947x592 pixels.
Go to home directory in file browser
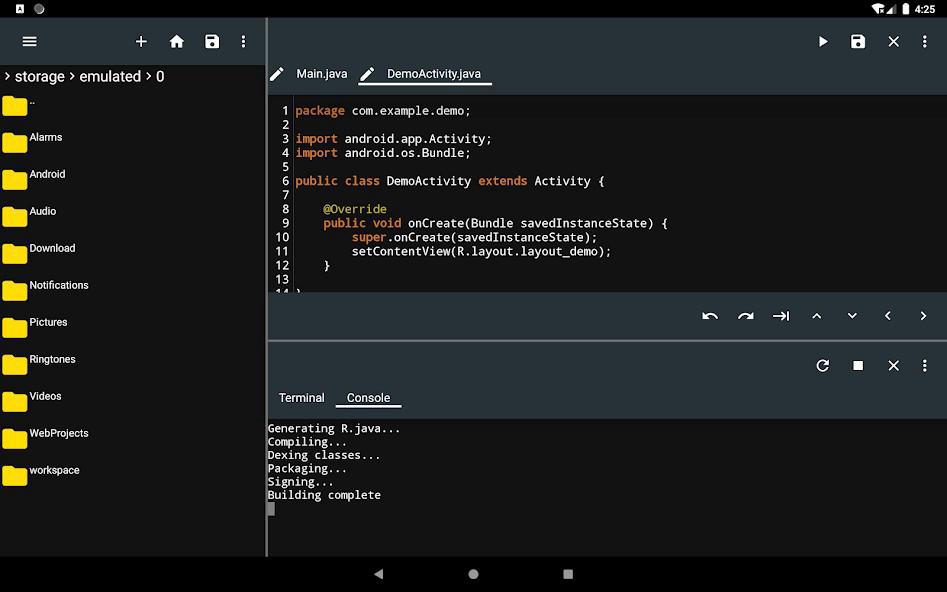[177, 41]
